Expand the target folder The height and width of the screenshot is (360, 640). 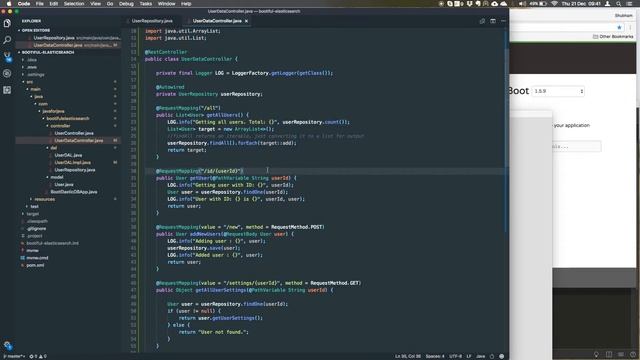click(x=33, y=214)
